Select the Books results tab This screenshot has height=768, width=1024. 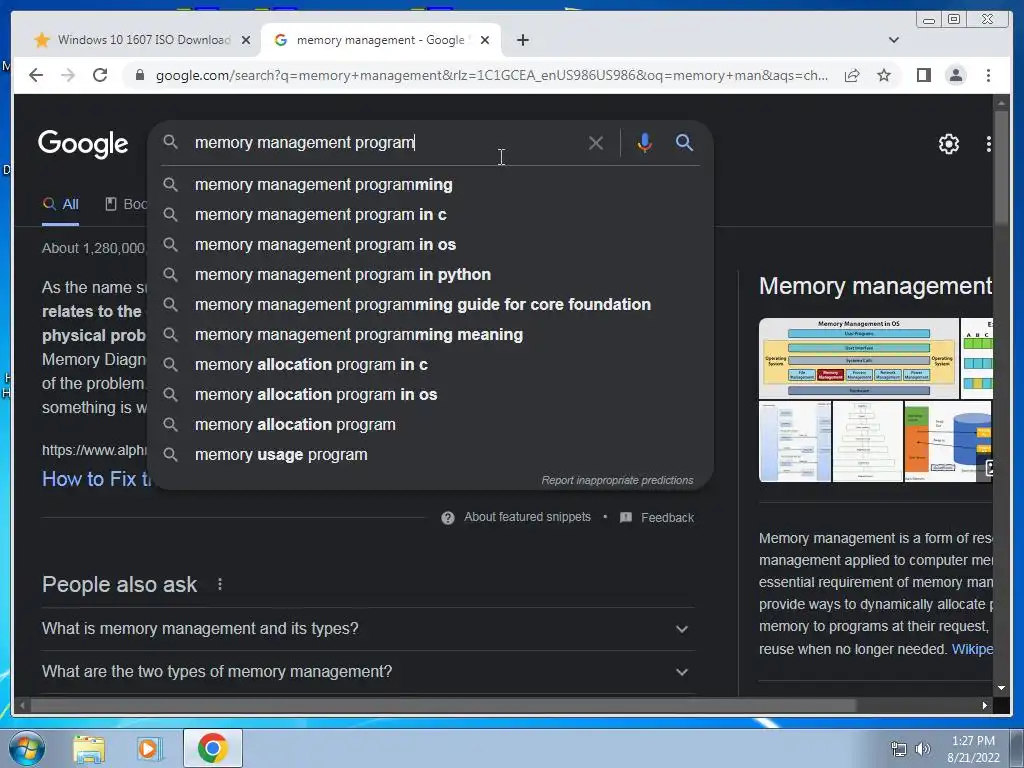[127, 204]
